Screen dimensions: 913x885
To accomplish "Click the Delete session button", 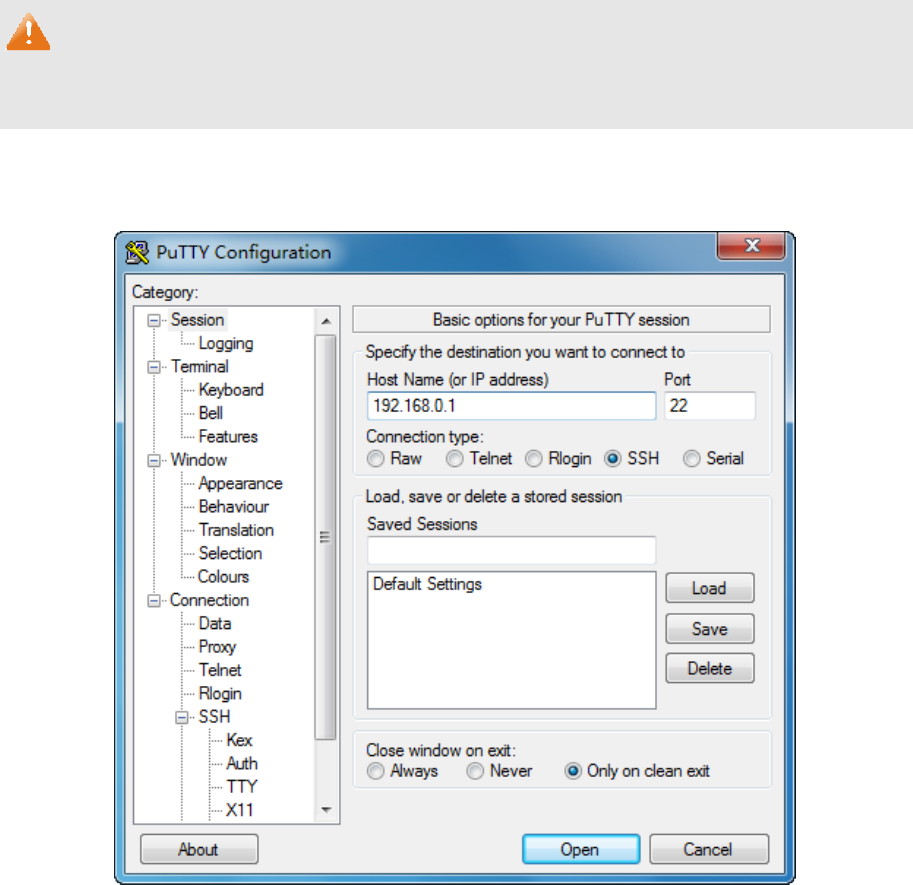I will (710, 668).
